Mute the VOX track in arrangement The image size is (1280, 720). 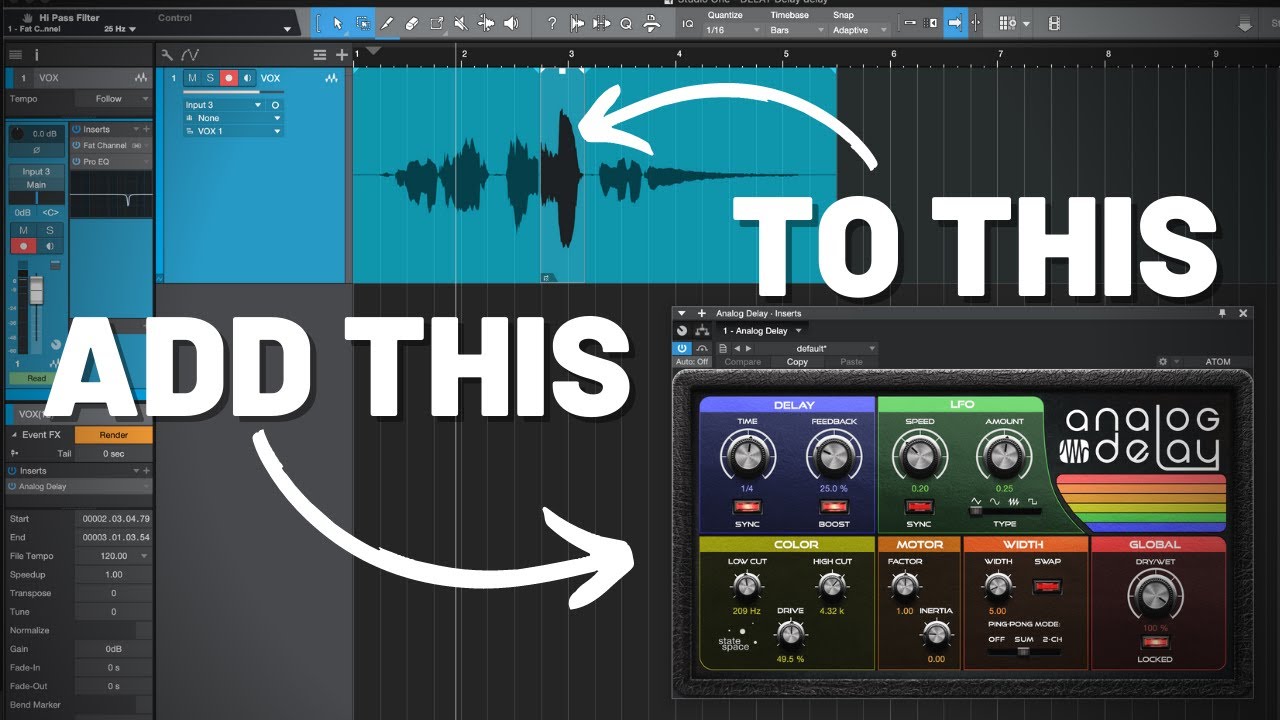pyautogui.click(x=193, y=77)
